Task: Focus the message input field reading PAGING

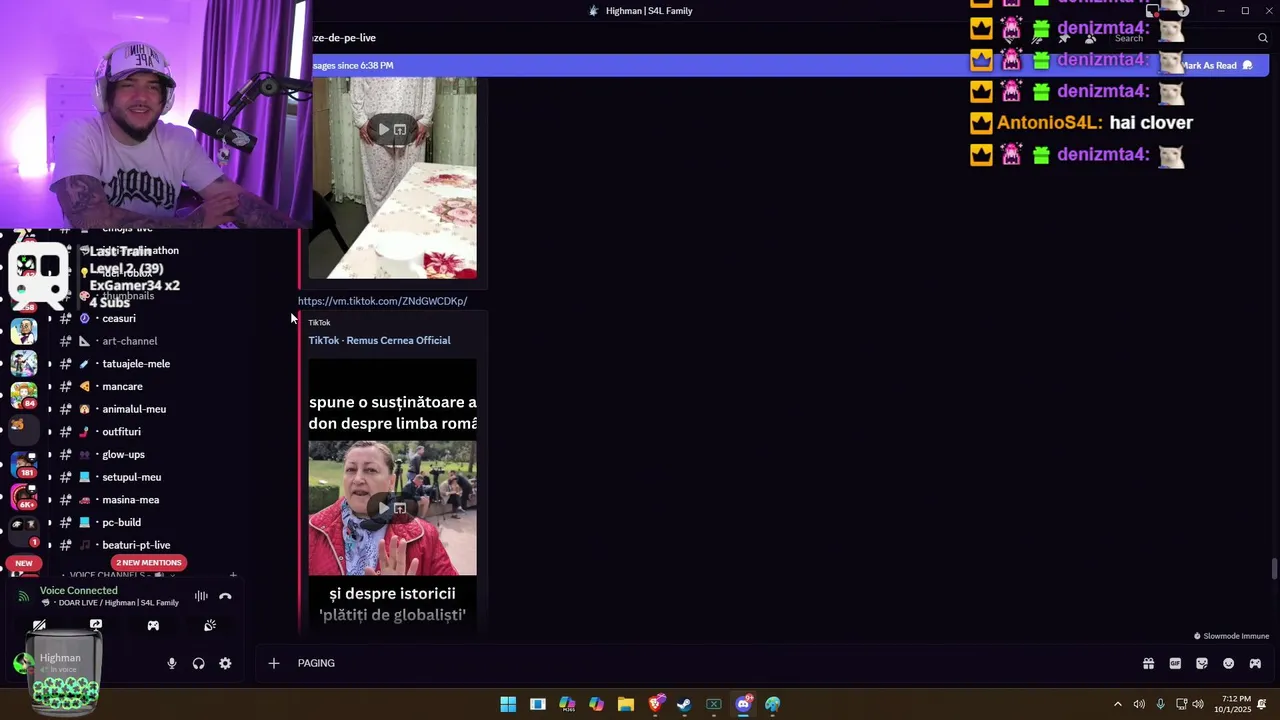Action: pyautogui.click(x=700, y=663)
